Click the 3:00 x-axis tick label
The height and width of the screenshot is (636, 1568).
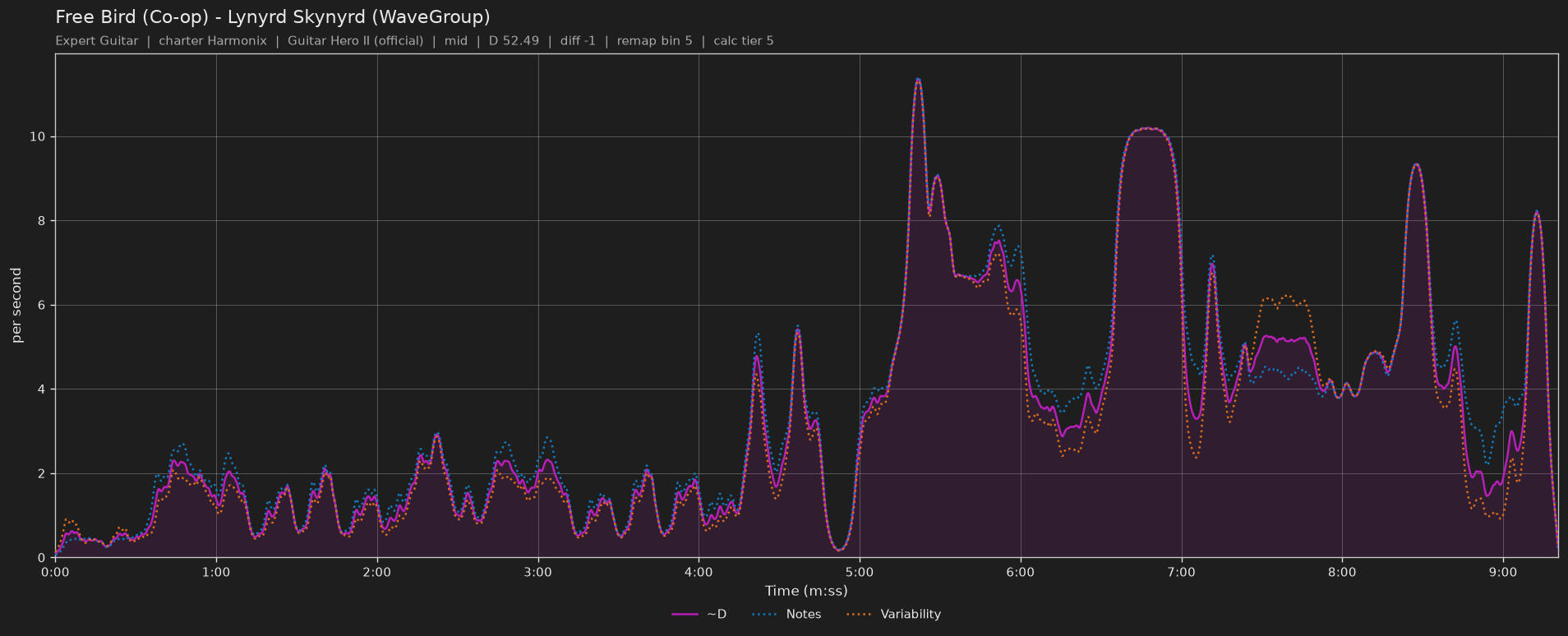click(538, 573)
